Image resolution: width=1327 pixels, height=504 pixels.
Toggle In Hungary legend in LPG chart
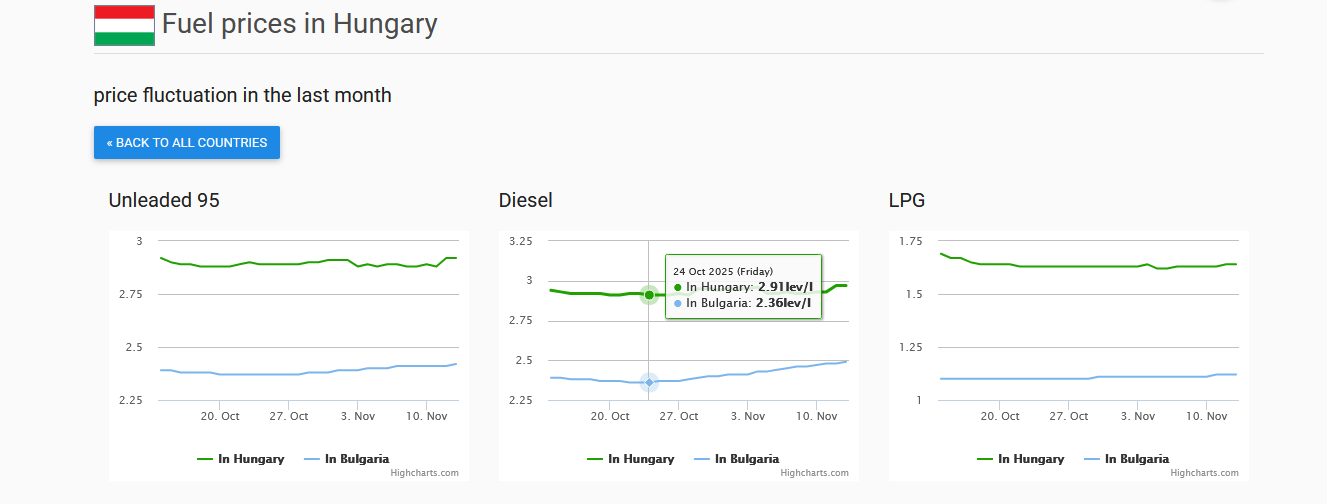tap(1021, 459)
